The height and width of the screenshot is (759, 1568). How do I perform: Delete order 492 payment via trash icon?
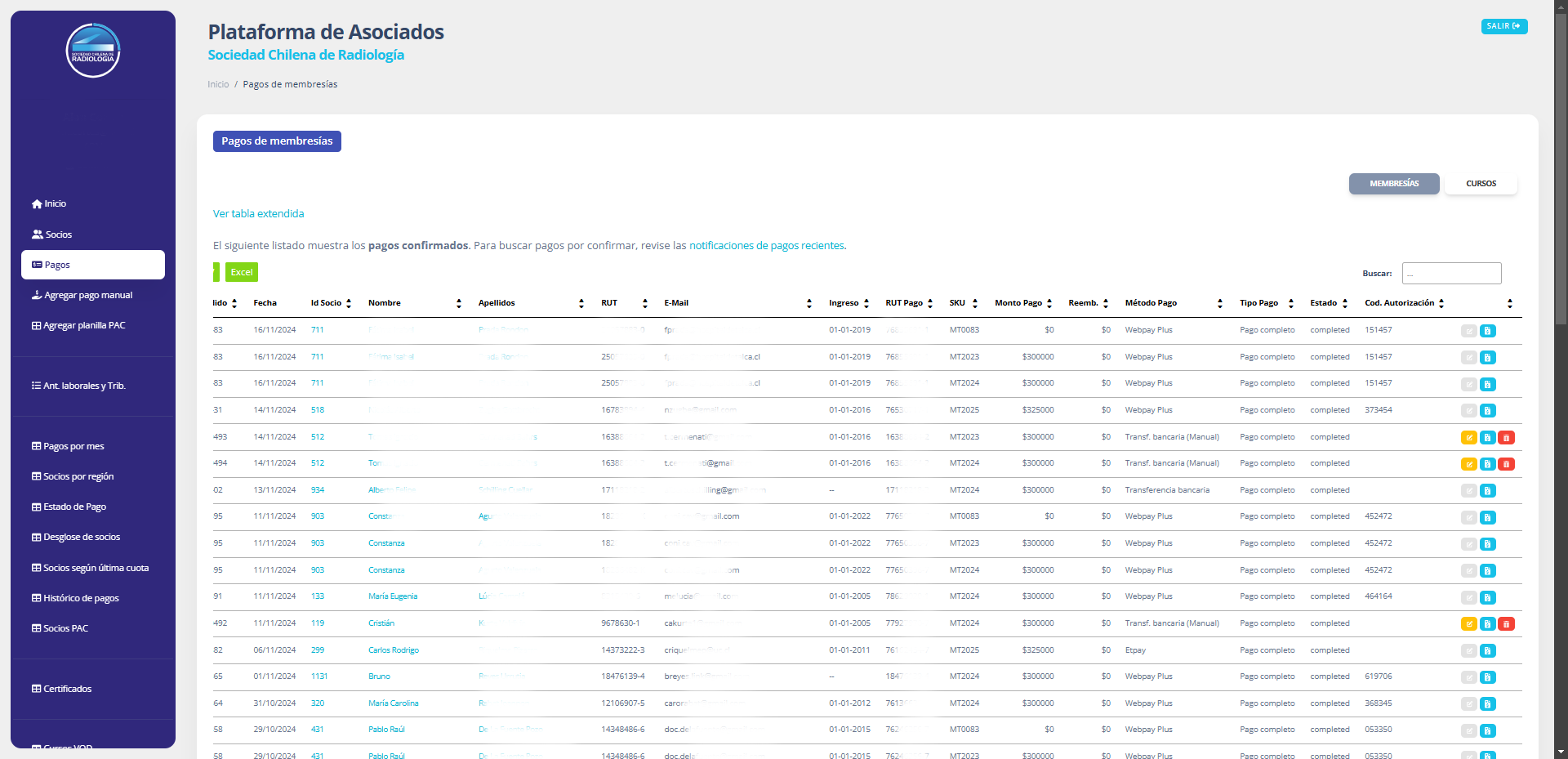(x=1507, y=624)
